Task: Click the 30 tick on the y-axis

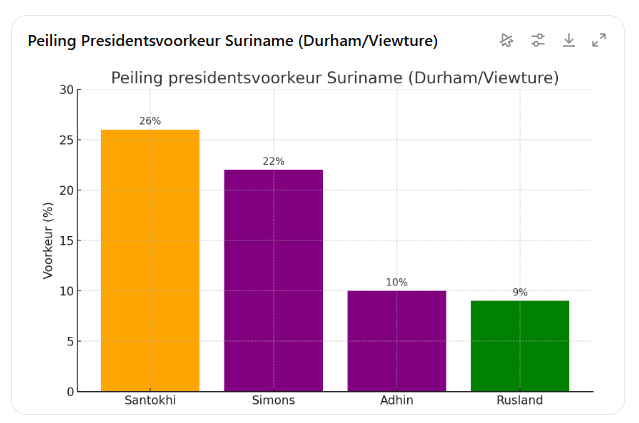Action: tap(66, 90)
